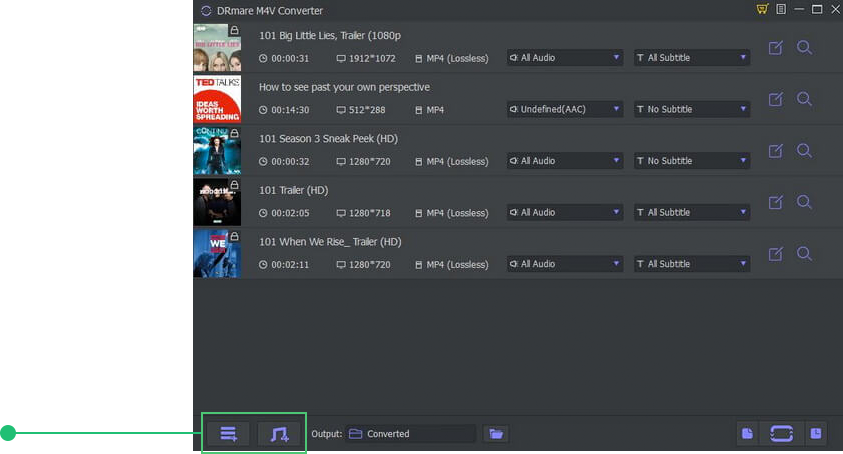Open Undefined(AAC) audio dropdown
This screenshot has width=843, height=454.
[x=565, y=109]
